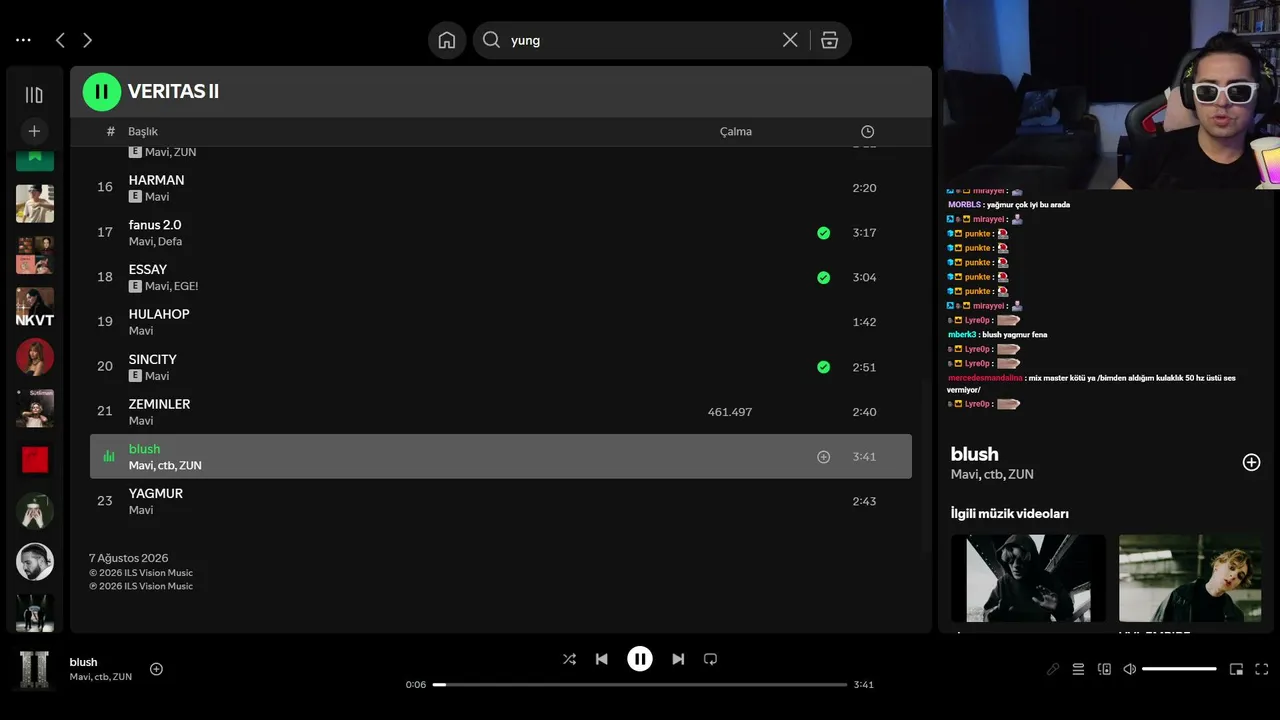
Task: Select the HULAHOP track title
Action: pos(159,314)
